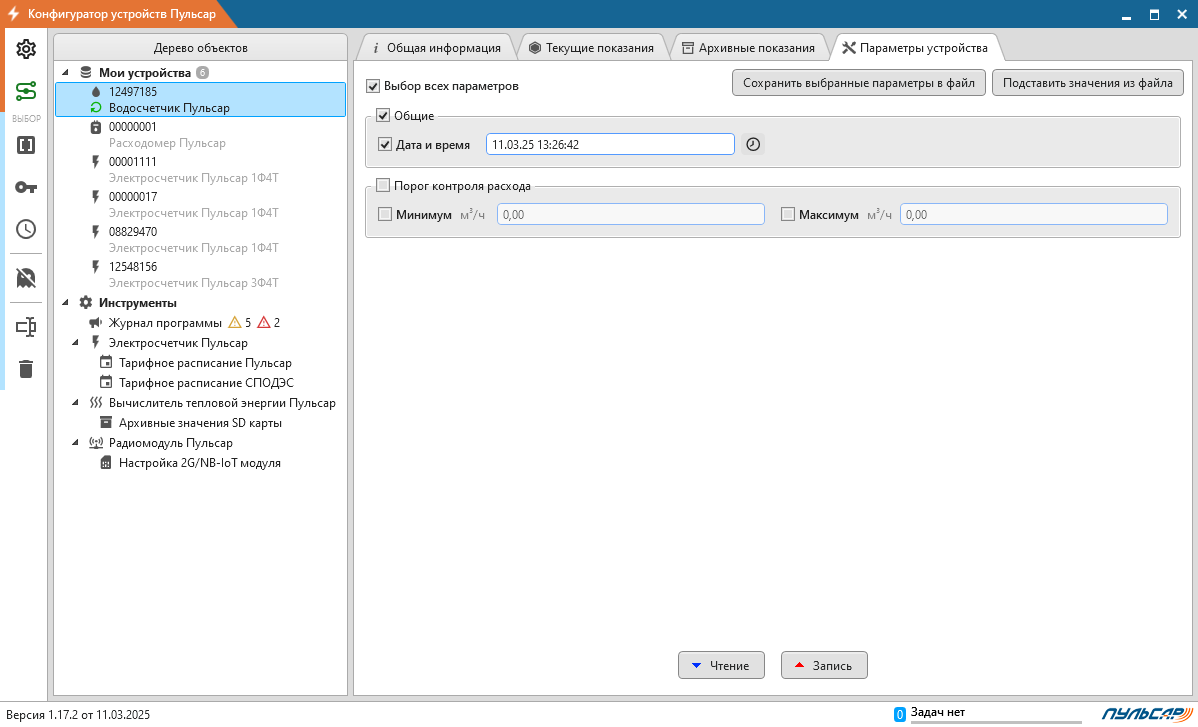Select Электросчетчик device 00000017
1198x727 pixels.
click(200, 205)
